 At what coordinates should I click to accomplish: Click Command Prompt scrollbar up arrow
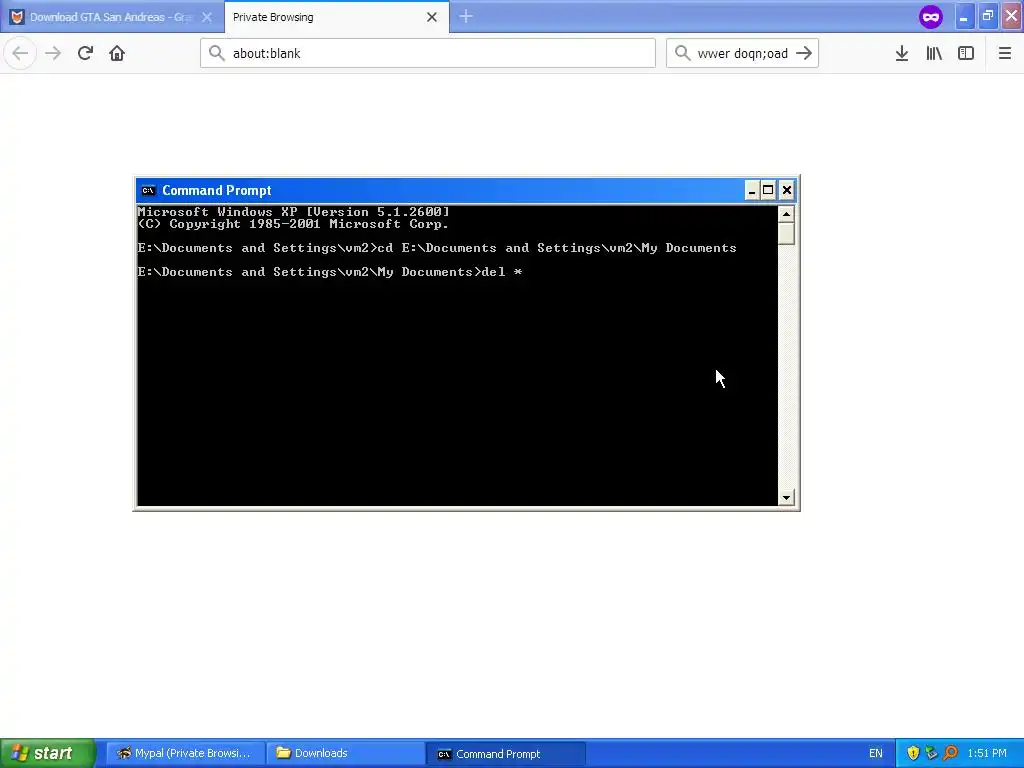click(786, 214)
